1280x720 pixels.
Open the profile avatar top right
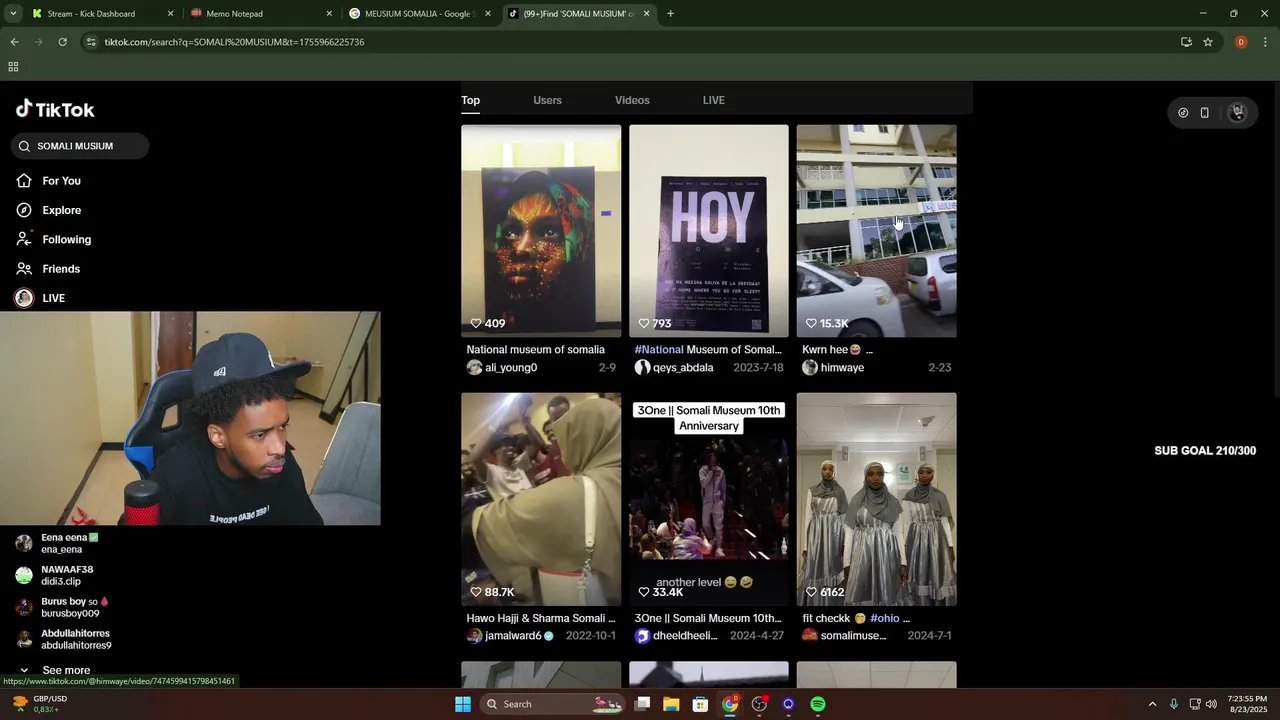pos(1237,113)
